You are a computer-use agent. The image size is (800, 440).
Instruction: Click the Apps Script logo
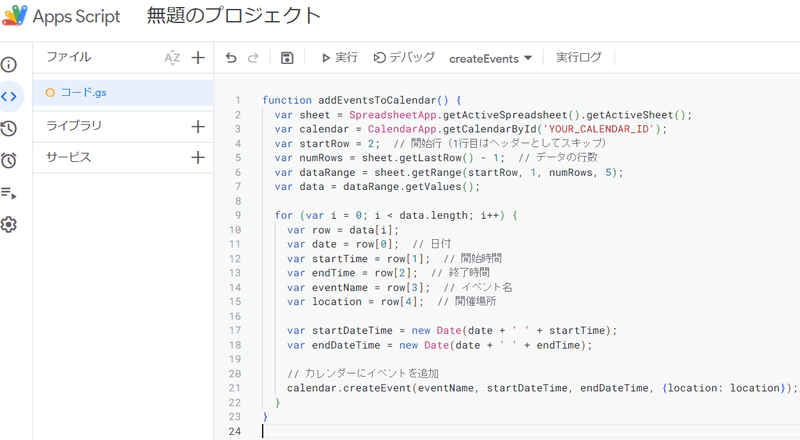pyautogui.click(x=14, y=15)
